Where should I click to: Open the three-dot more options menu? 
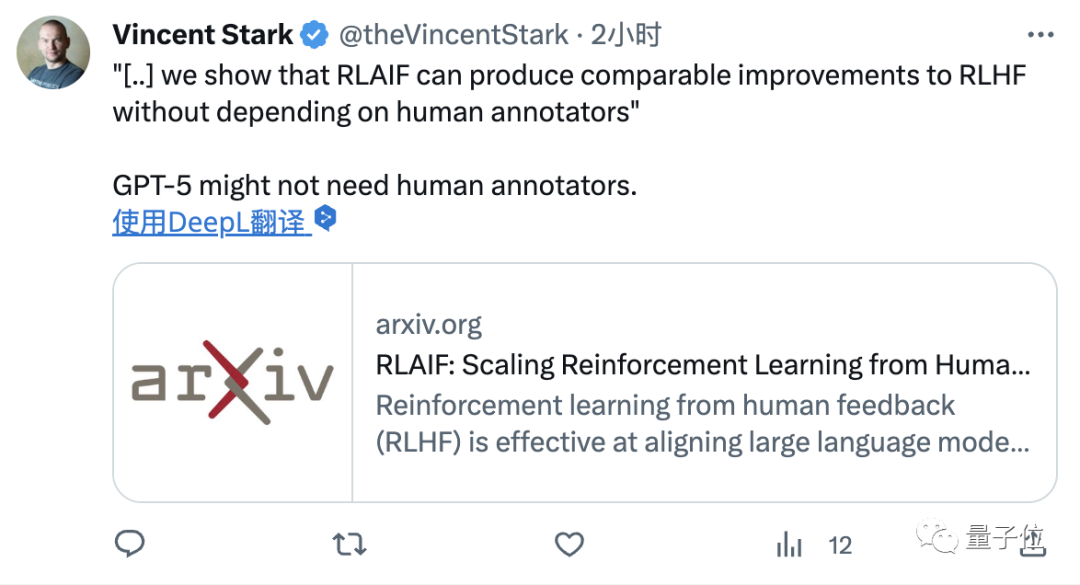[x=1040, y=34]
